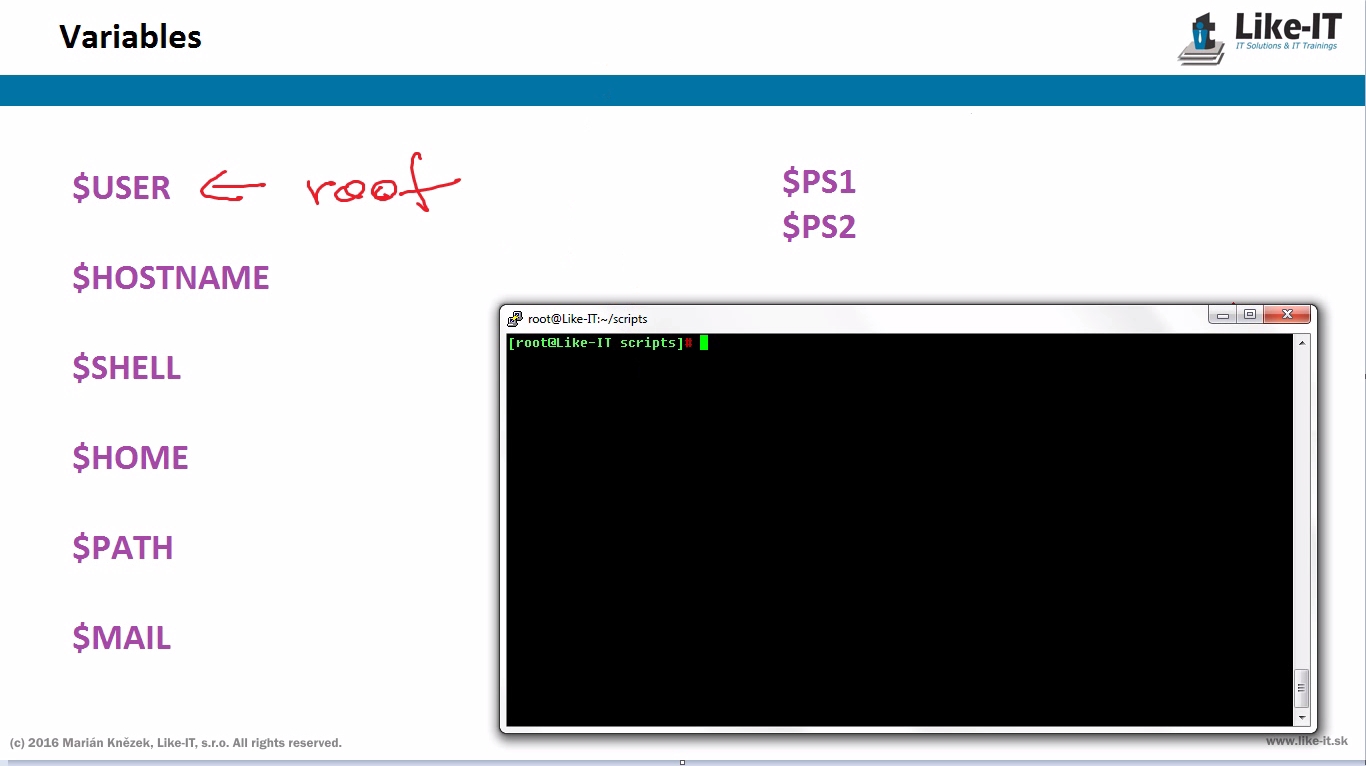The height and width of the screenshot is (766, 1366).
Task: Select the $HOSTNAME variable text
Action: click(x=170, y=278)
